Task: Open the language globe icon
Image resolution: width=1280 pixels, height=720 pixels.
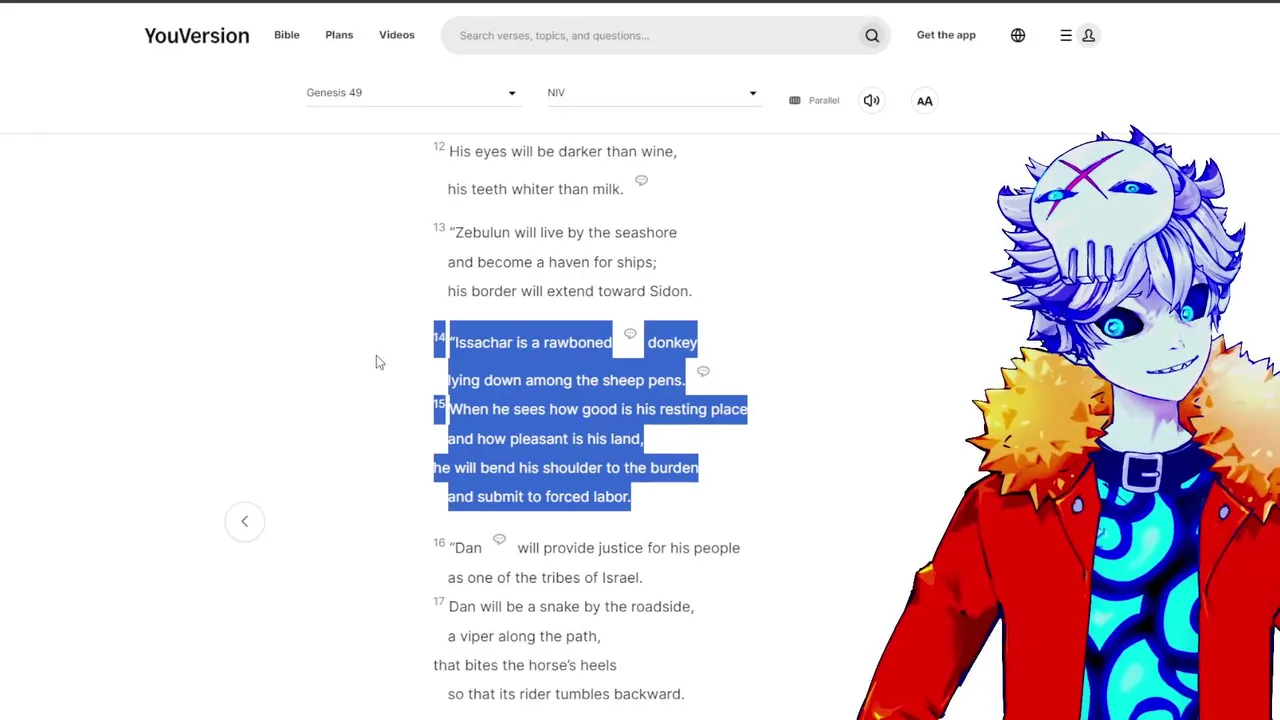Action: point(1018,36)
